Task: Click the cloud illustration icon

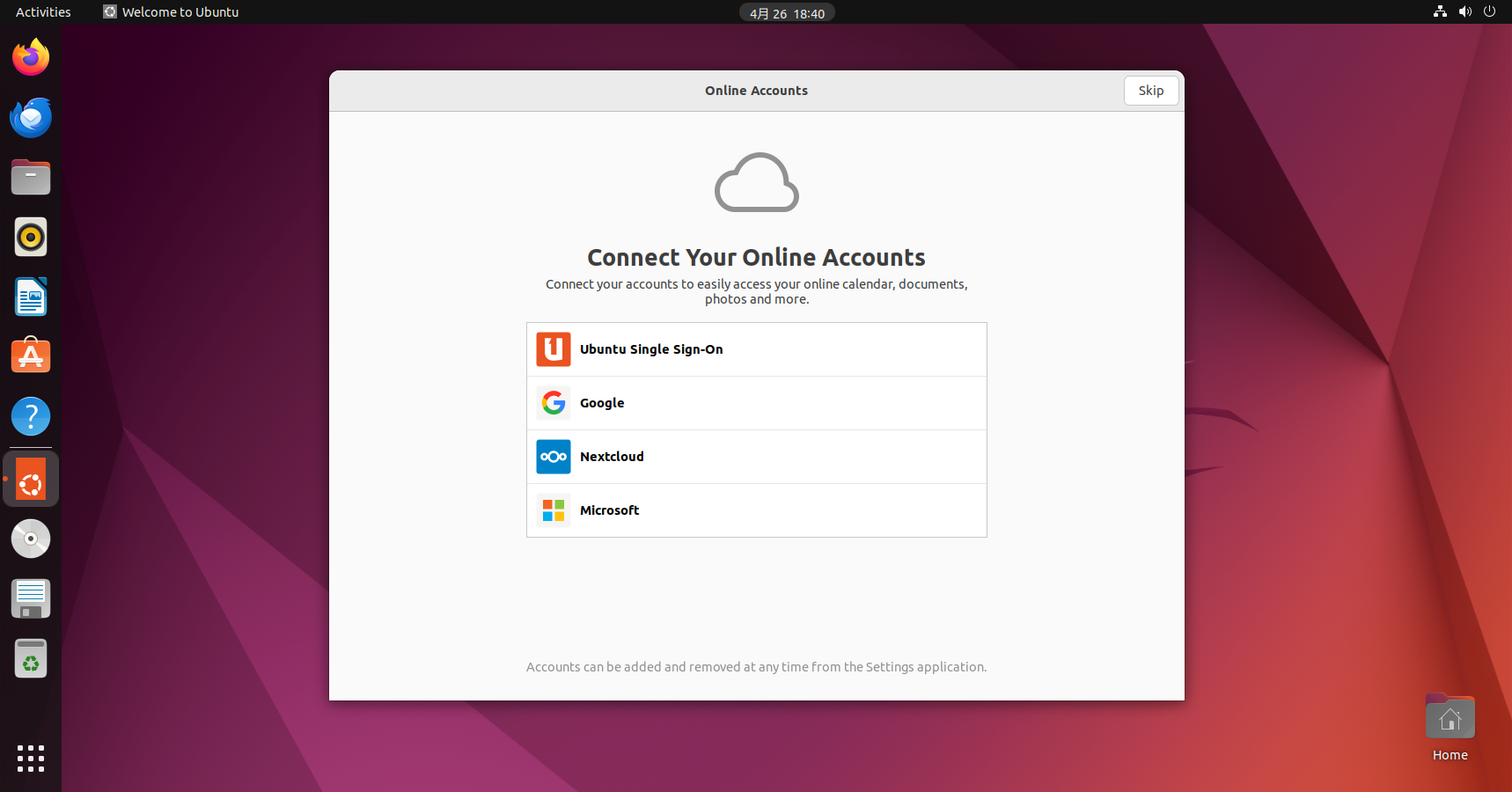Action: (757, 182)
